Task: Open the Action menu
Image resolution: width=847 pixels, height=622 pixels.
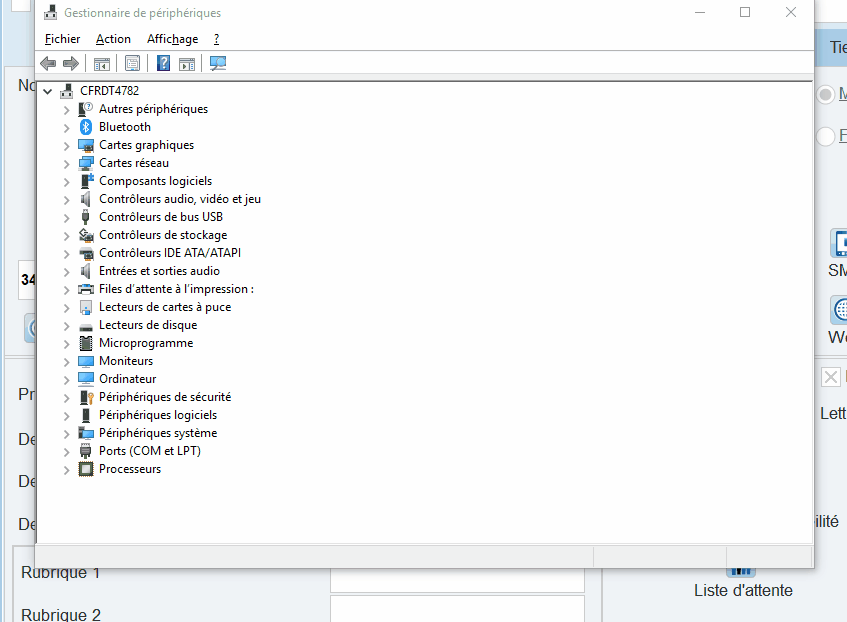Action: [x=113, y=39]
